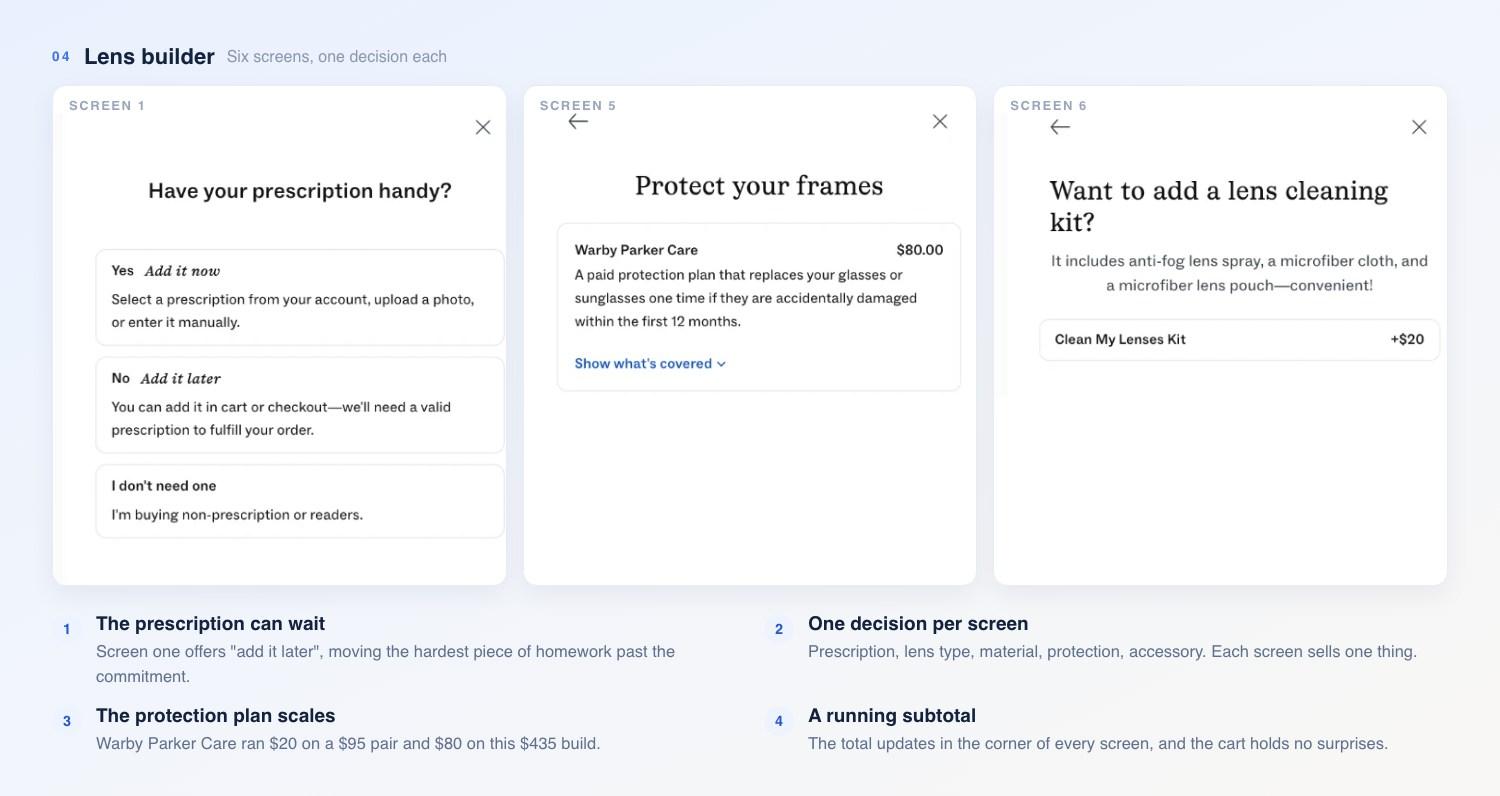Close the Screen 1 prescription dialog

click(483, 127)
